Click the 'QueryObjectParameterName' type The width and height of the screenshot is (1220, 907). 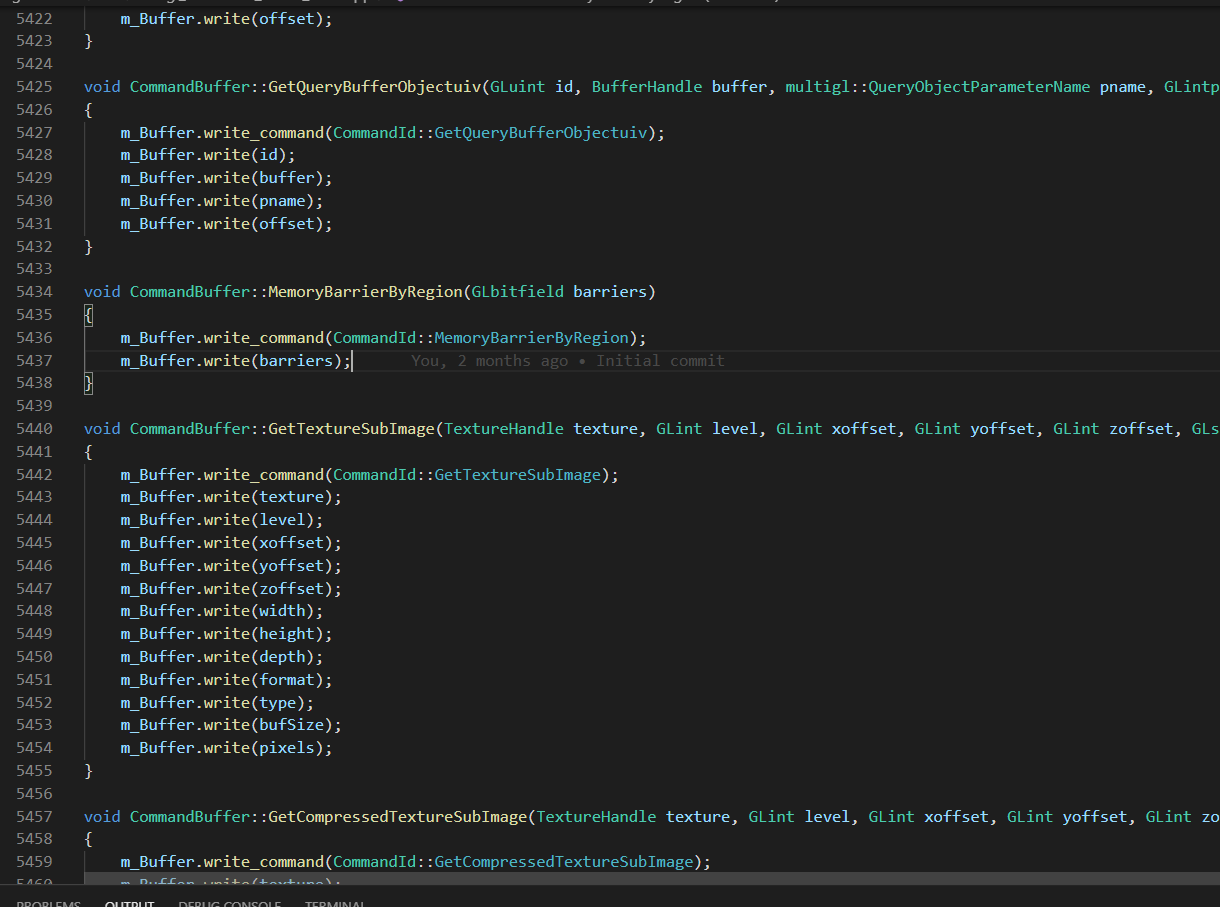(x=979, y=87)
